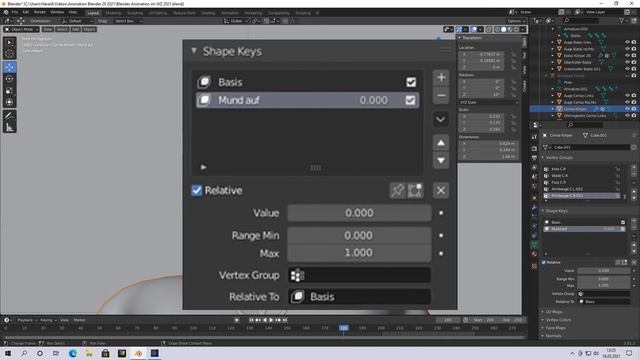Hide Auge Cemar Links with eye icon

(x=627, y=96)
